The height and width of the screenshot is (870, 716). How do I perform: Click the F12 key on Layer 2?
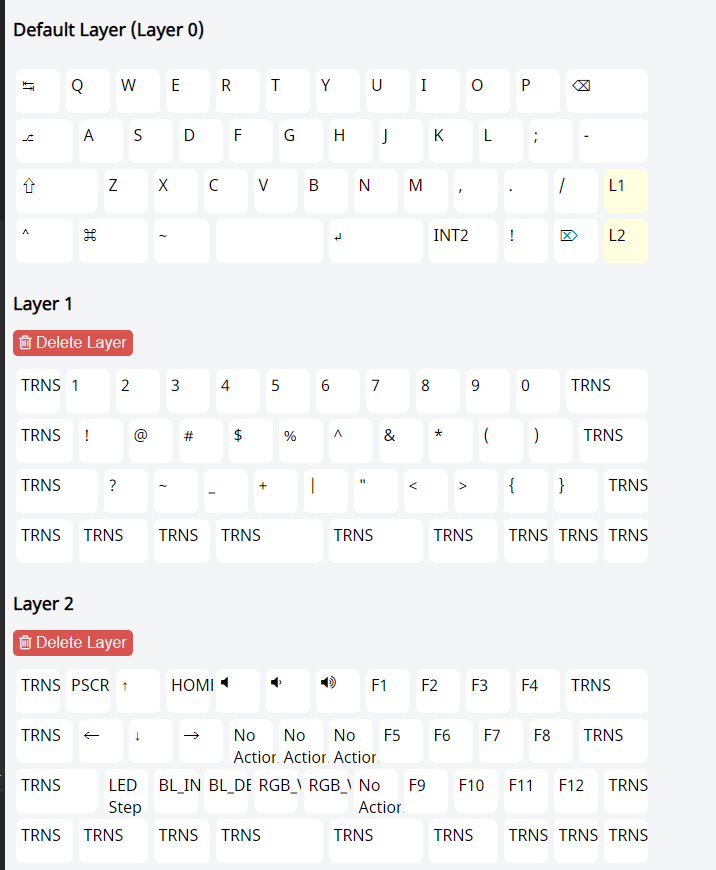click(576, 791)
